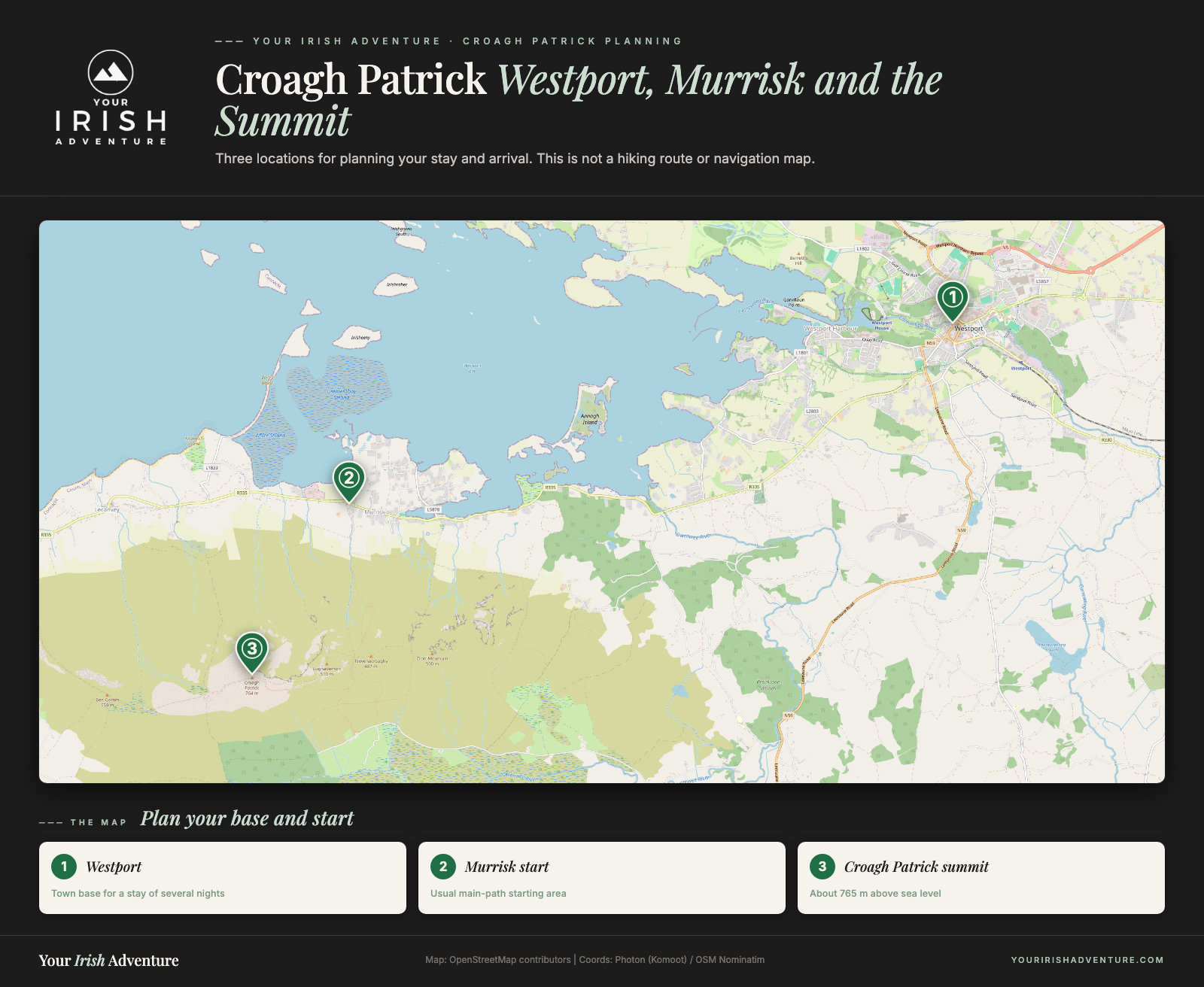Click the 'Plan your base and start' heading
This screenshot has width=1204, height=987.
[247, 818]
